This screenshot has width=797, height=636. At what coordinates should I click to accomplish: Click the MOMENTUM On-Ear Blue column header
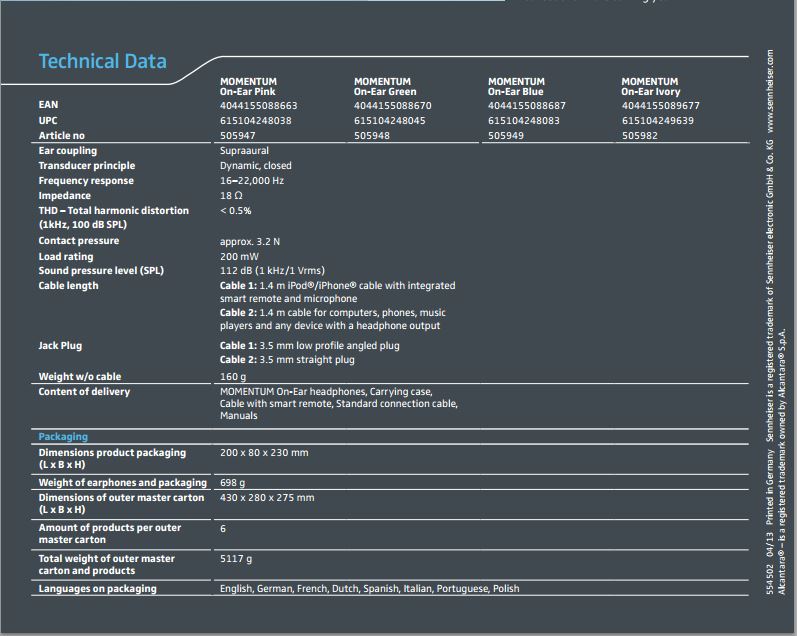coord(516,86)
